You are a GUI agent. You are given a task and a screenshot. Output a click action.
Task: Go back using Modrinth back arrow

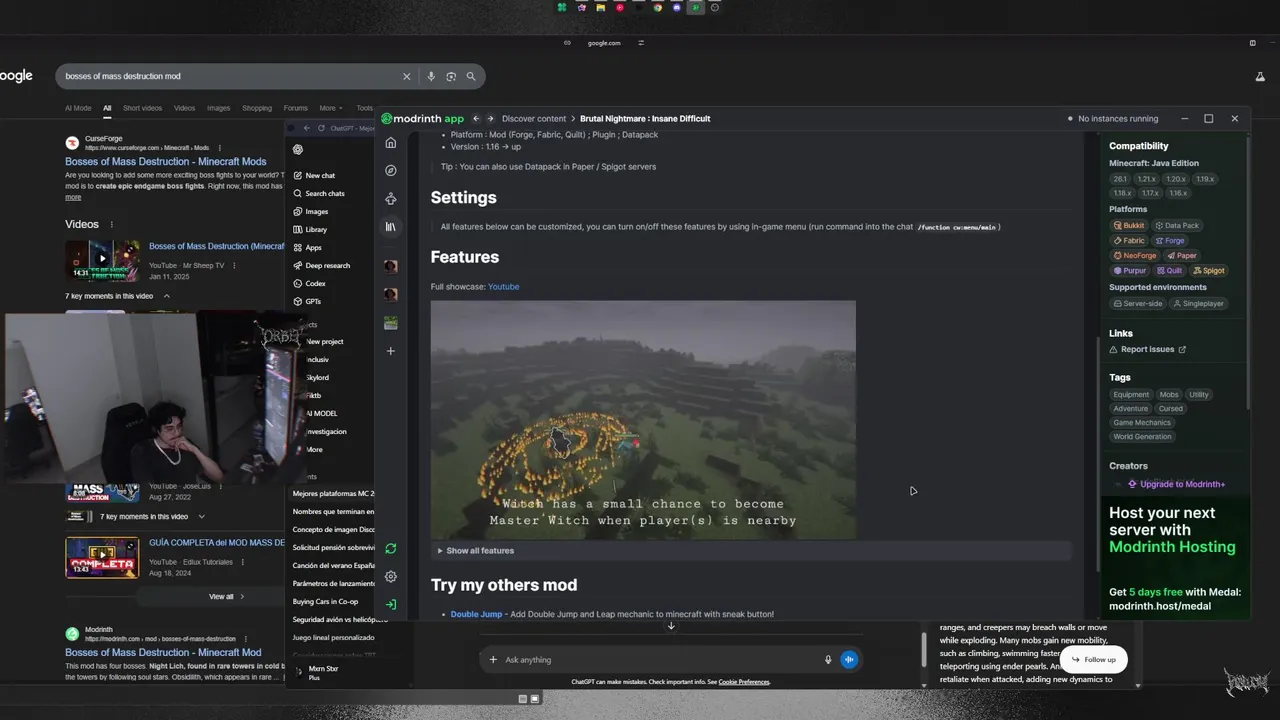coord(476,119)
